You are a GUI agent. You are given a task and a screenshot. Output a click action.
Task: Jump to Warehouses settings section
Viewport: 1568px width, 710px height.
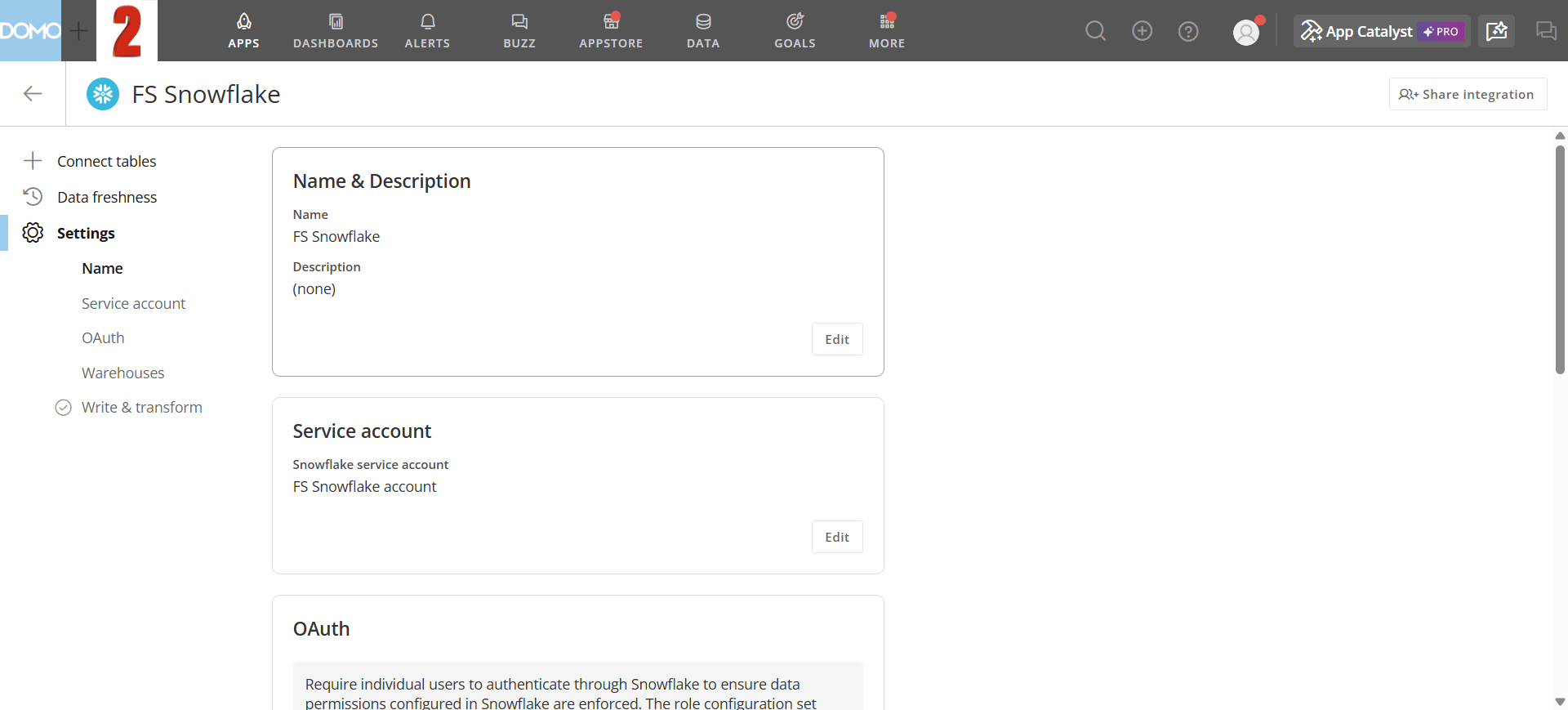[122, 373]
